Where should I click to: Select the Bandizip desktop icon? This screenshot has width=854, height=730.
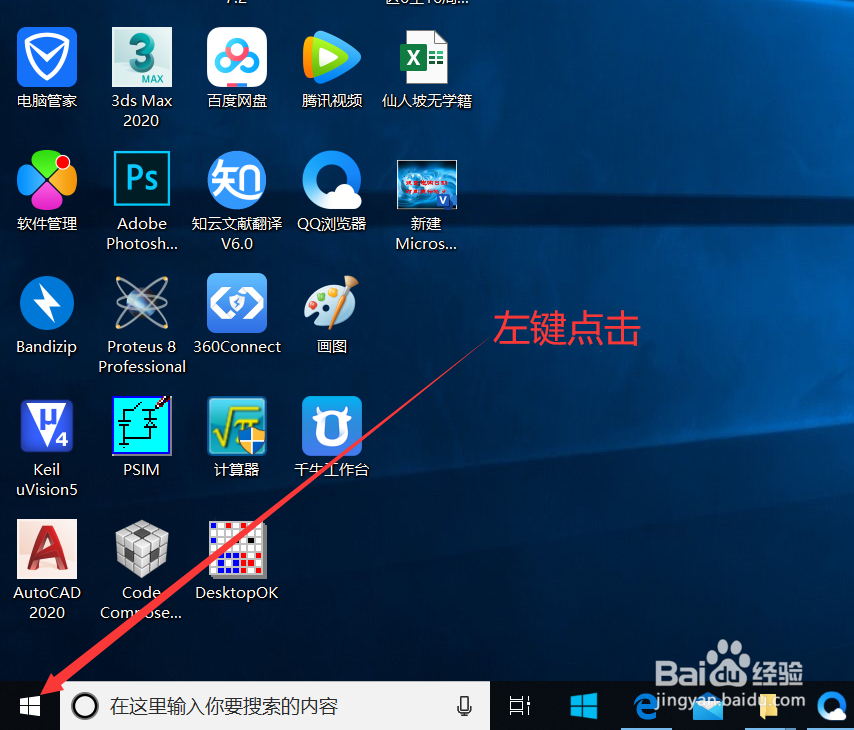[47, 303]
